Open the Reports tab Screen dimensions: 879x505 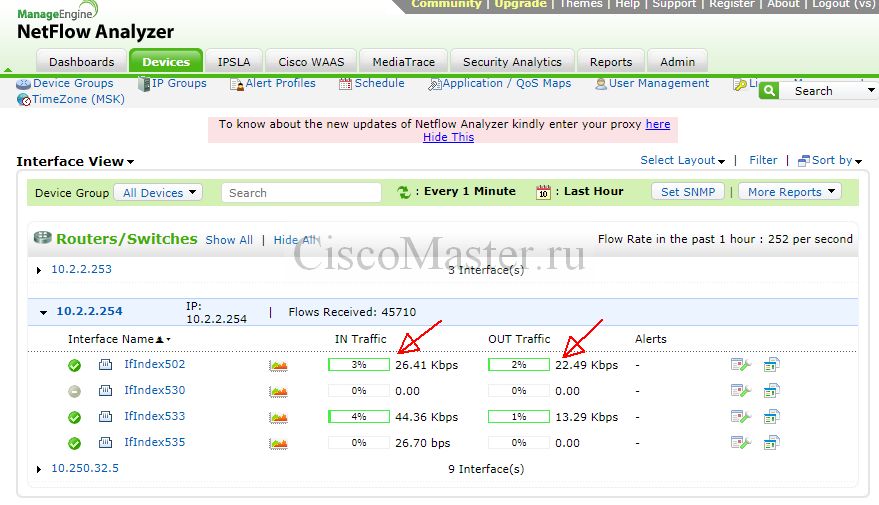click(611, 62)
